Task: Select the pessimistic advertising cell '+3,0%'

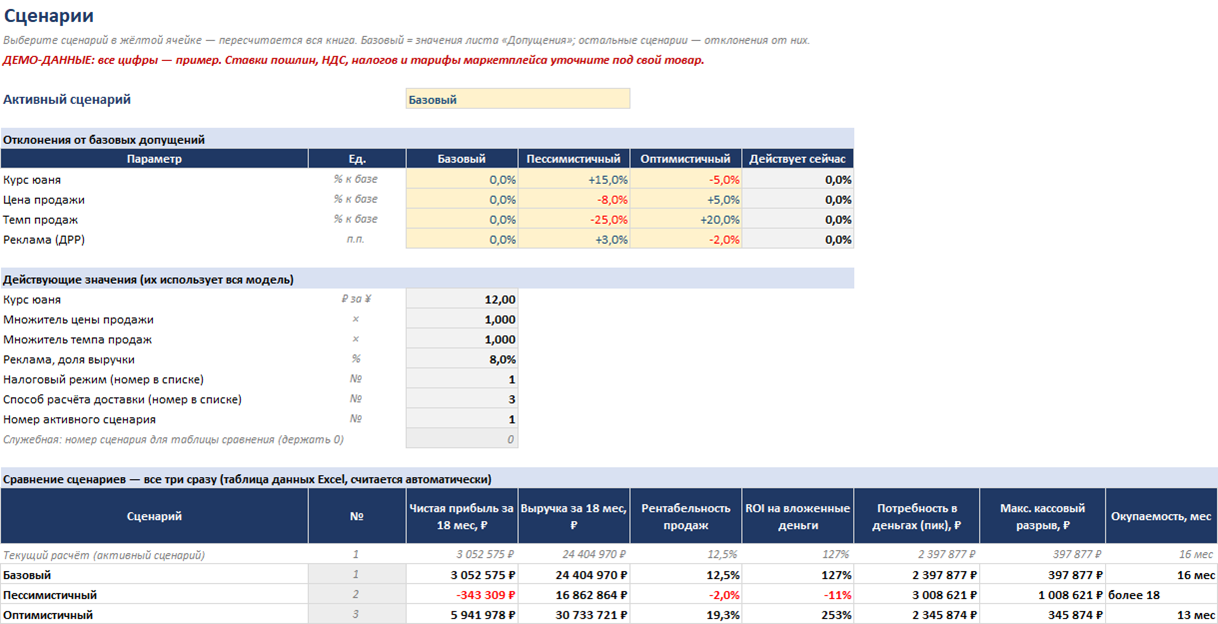Action: tap(574, 240)
